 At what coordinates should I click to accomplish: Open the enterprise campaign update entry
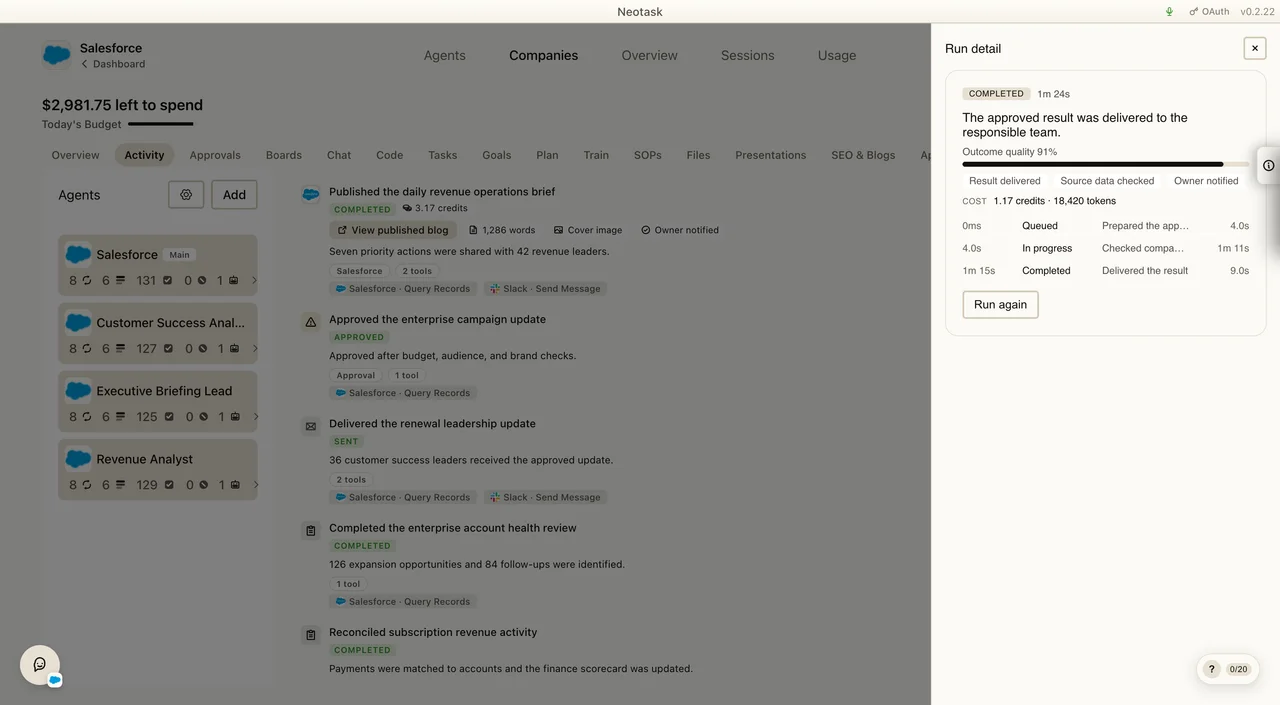point(437,320)
